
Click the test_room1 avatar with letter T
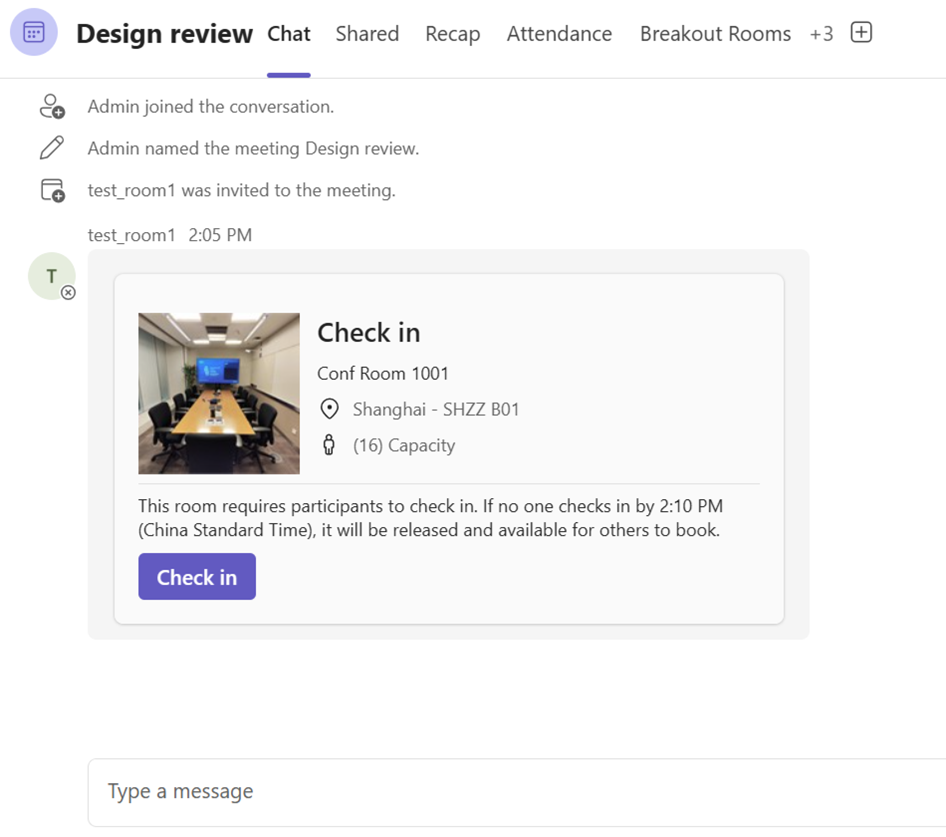point(52,276)
